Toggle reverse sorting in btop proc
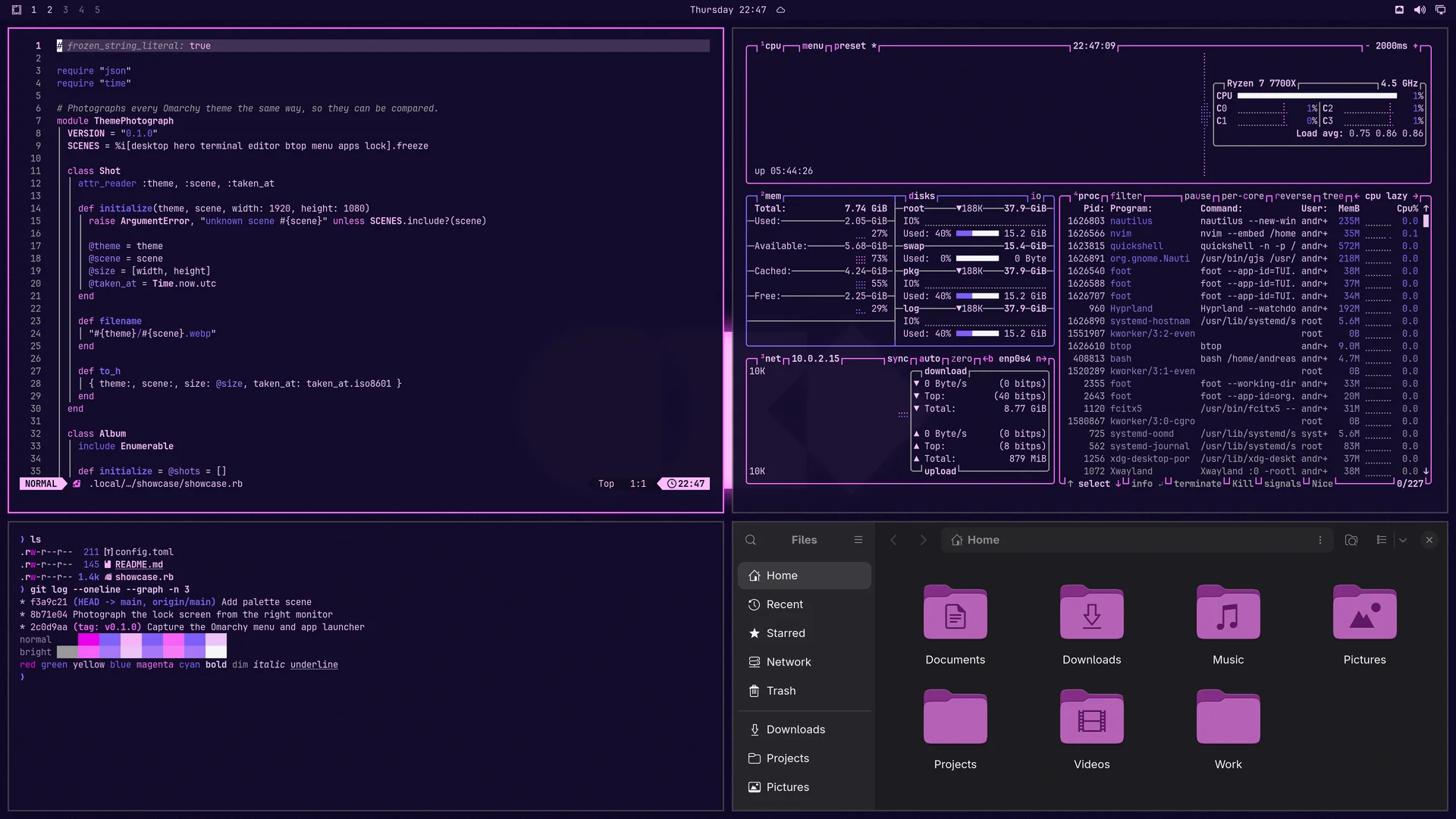The width and height of the screenshot is (1456, 819). (x=1293, y=196)
